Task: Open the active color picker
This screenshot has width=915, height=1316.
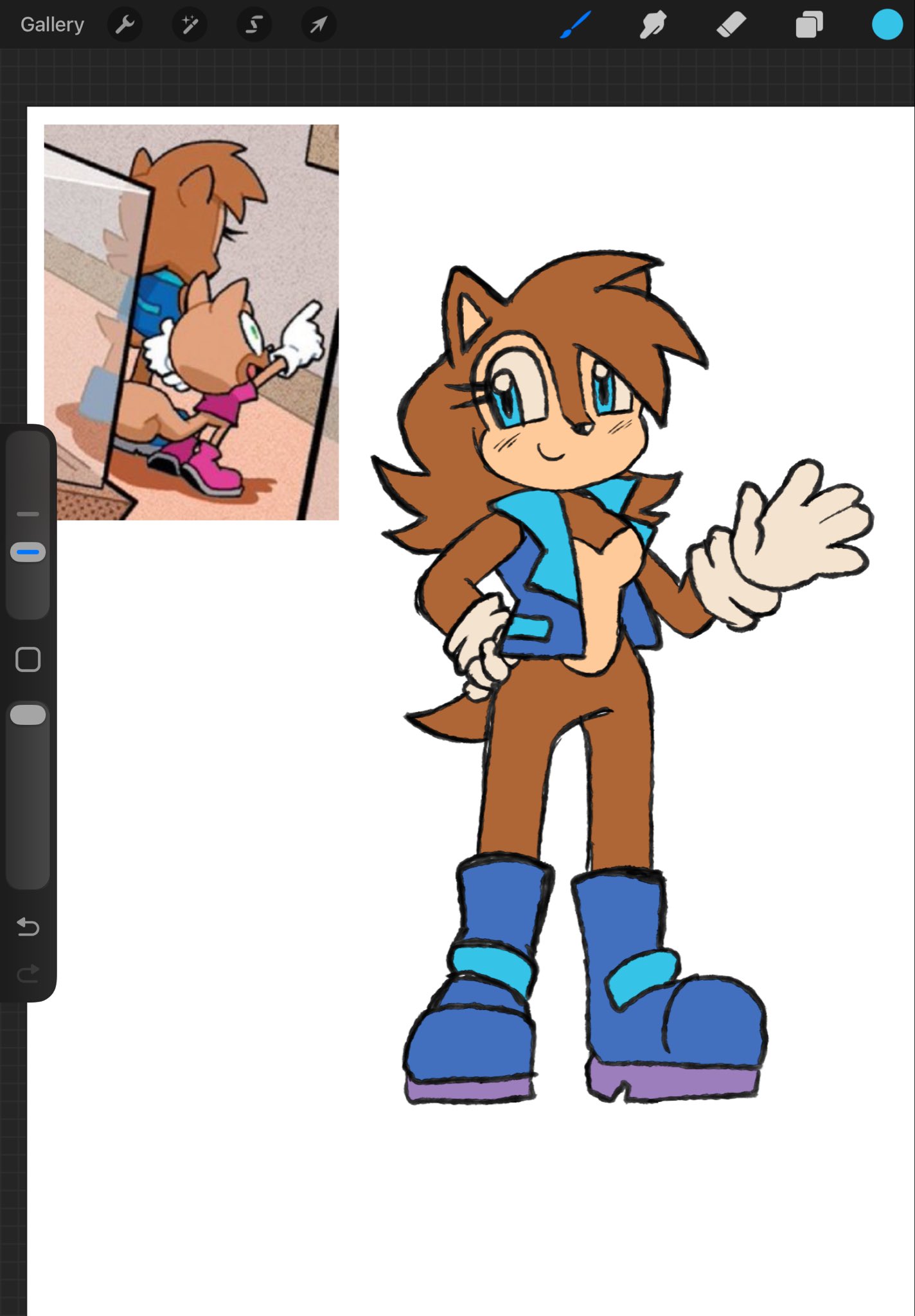Action: (x=887, y=24)
